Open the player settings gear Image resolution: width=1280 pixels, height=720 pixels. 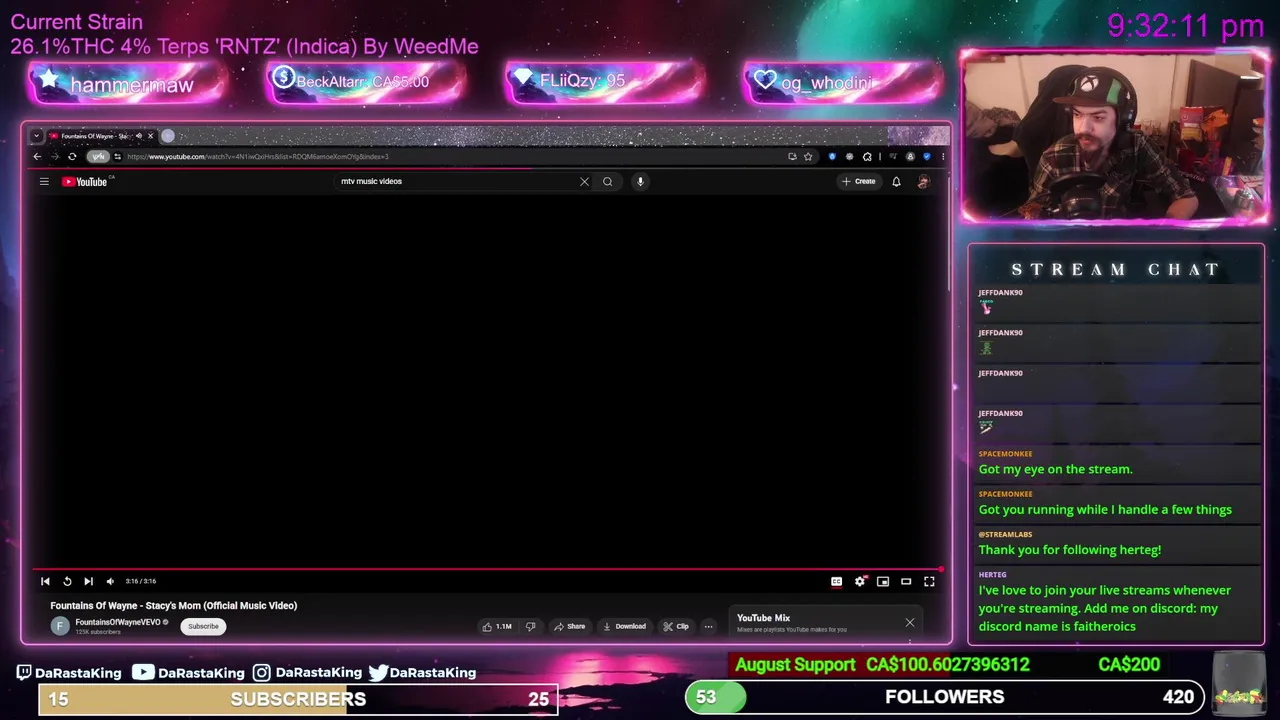[x=860, y=581]
